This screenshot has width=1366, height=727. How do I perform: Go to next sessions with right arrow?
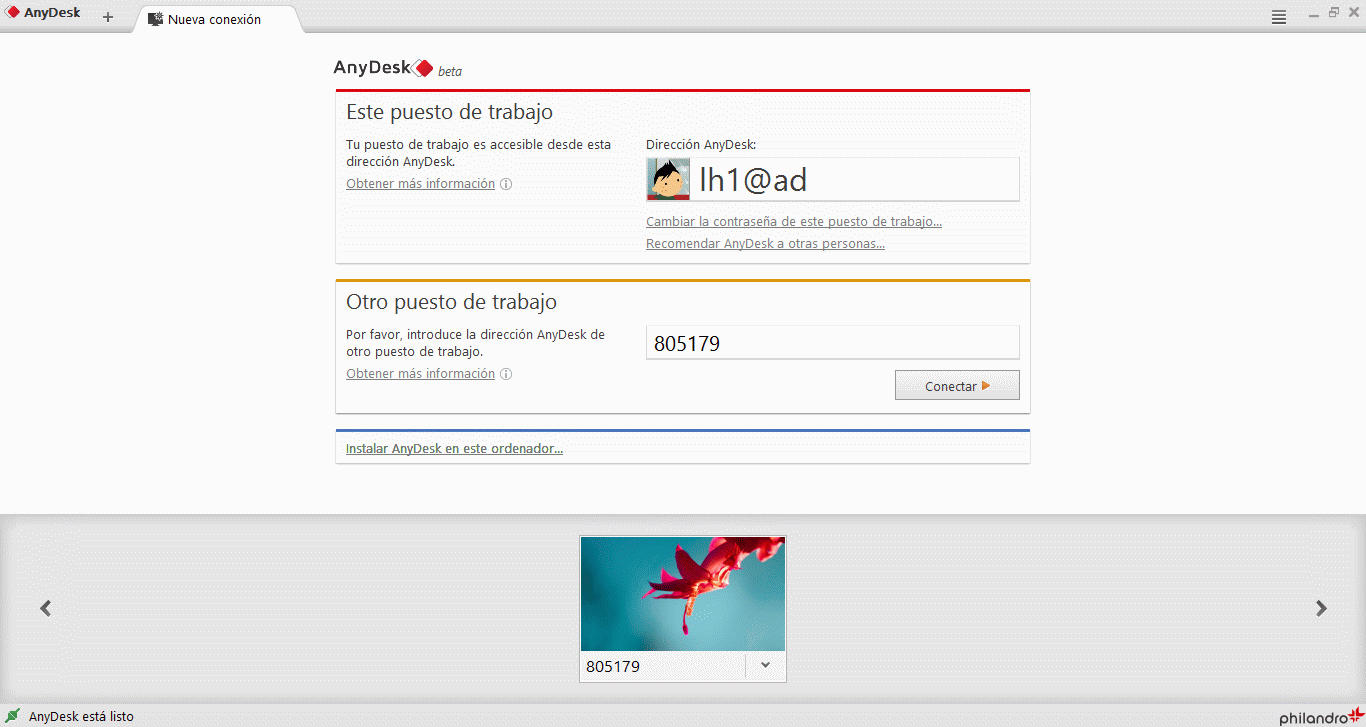click(x=1321, y=607)
